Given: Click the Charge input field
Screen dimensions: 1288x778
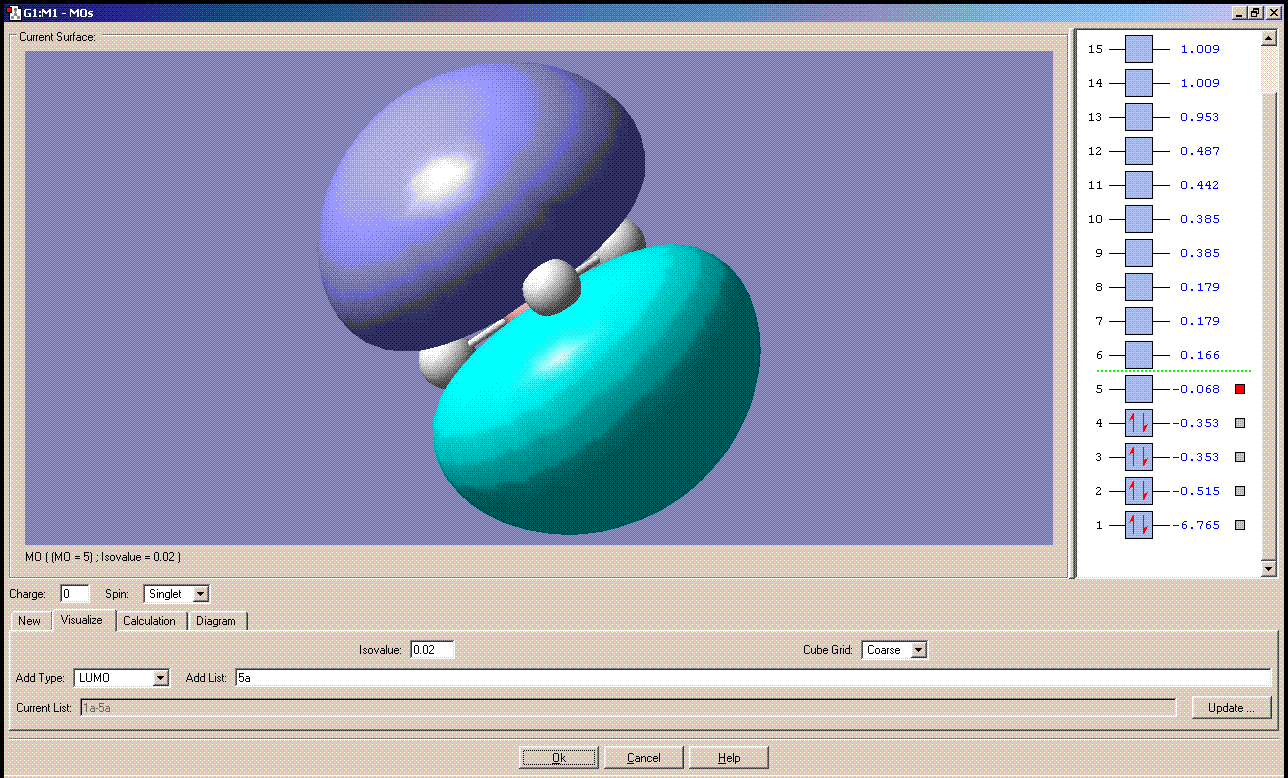Looking at the screenshot, I should 75,594.
